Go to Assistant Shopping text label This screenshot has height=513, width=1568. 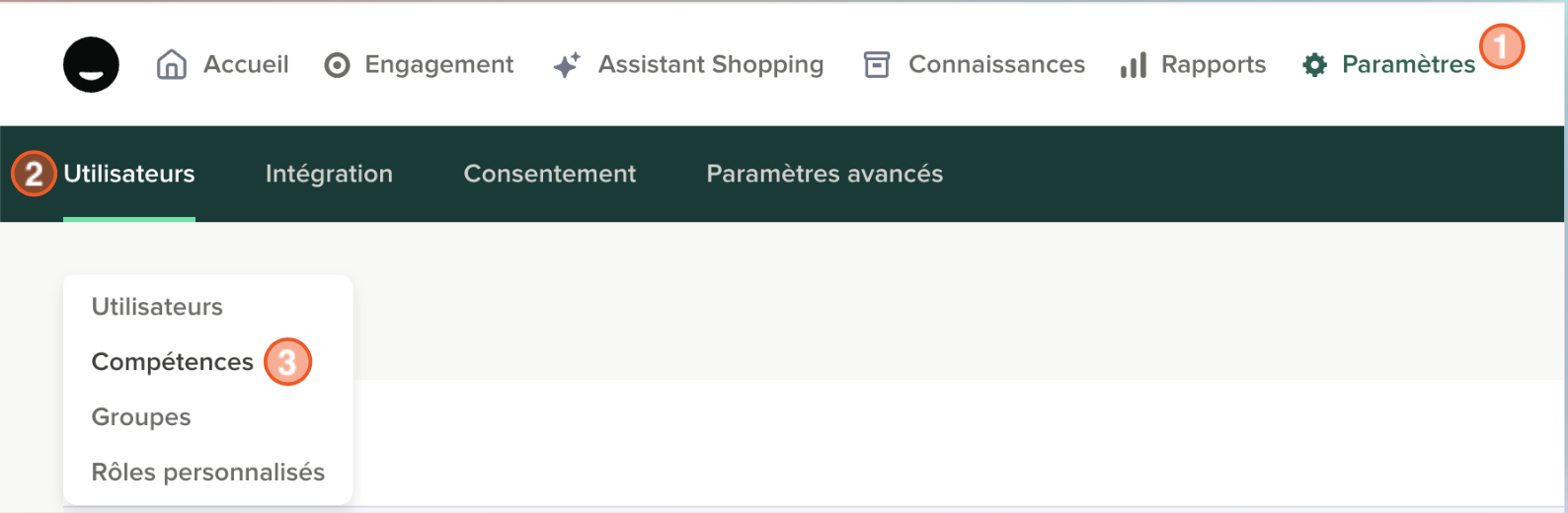(x=711, y=65)
